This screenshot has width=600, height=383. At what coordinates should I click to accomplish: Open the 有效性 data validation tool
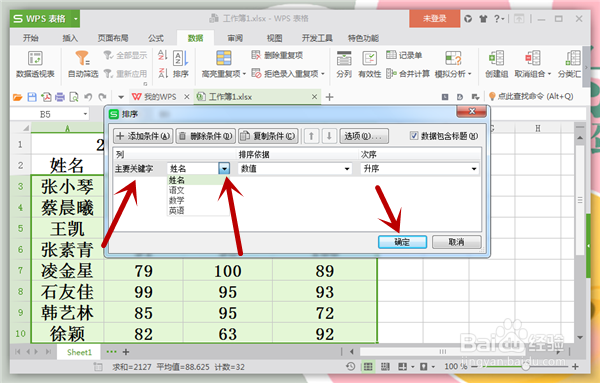[369, 64]
